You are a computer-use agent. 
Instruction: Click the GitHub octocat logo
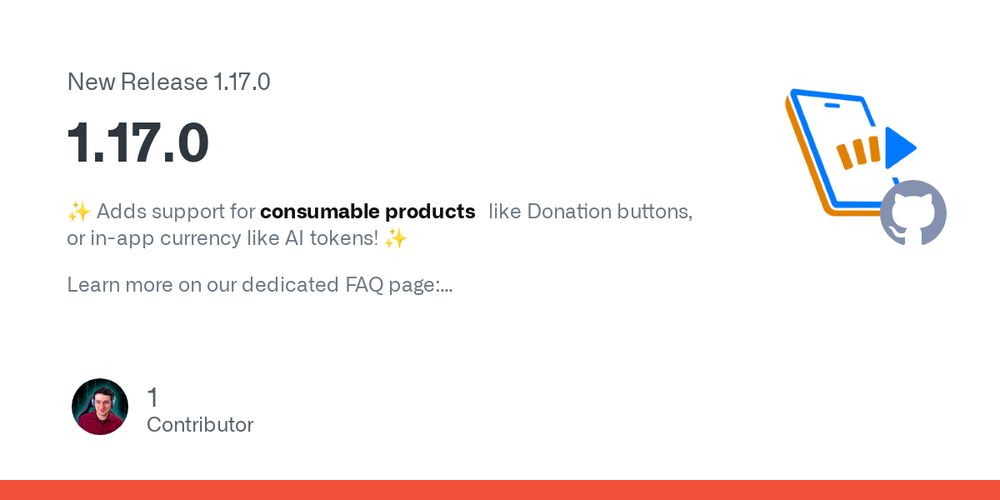(913, 213)
